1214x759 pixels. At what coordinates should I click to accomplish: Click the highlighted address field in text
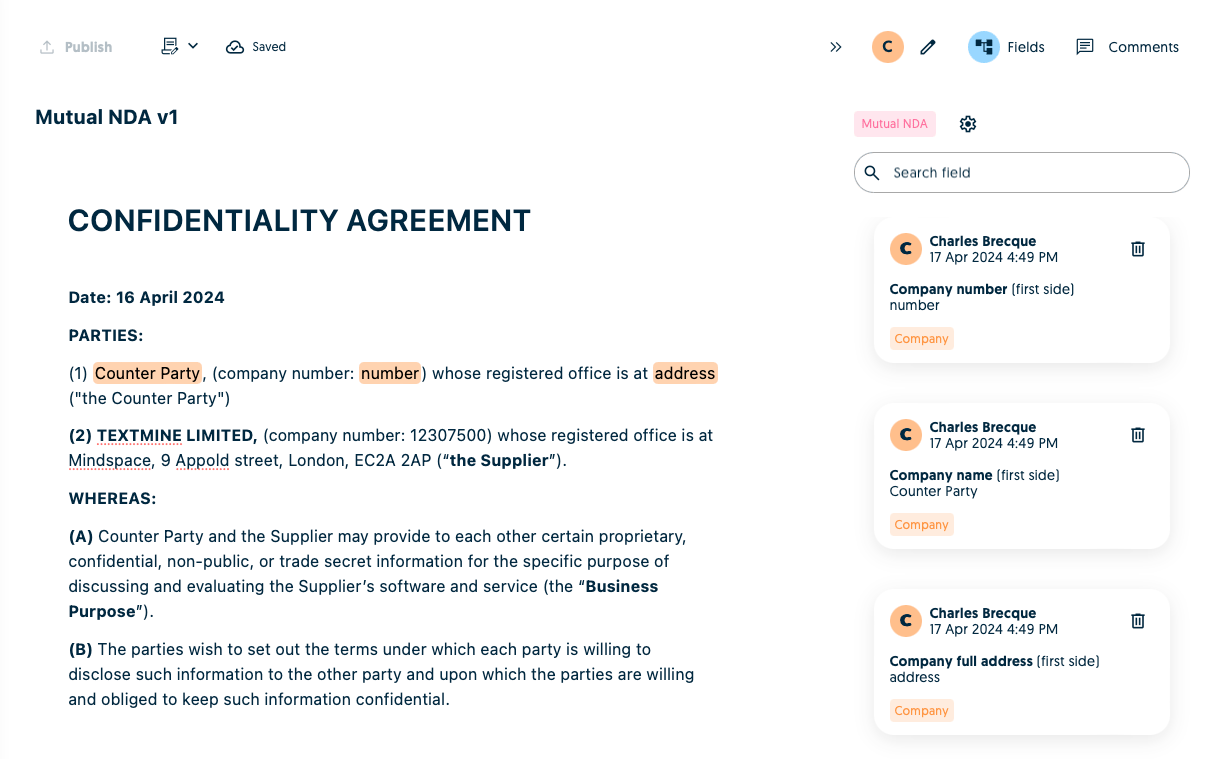coord(685,373)
